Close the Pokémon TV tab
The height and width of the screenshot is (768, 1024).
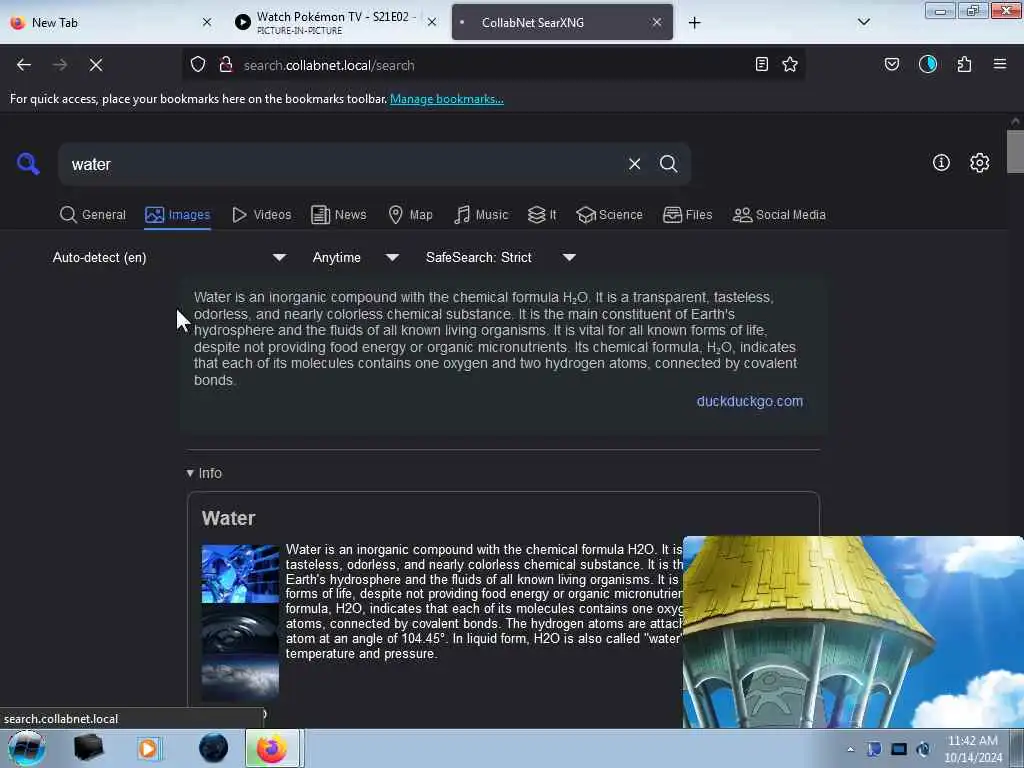tap(432, 22)
